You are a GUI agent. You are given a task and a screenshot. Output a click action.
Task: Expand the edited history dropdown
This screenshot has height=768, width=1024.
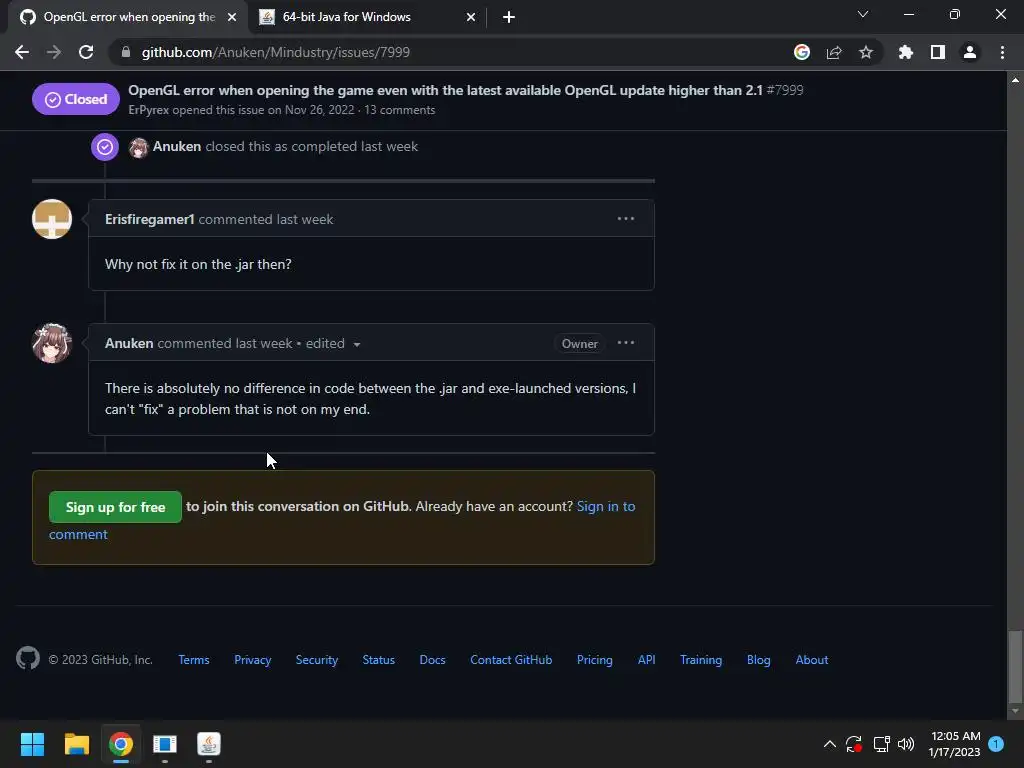click(333, 344)
